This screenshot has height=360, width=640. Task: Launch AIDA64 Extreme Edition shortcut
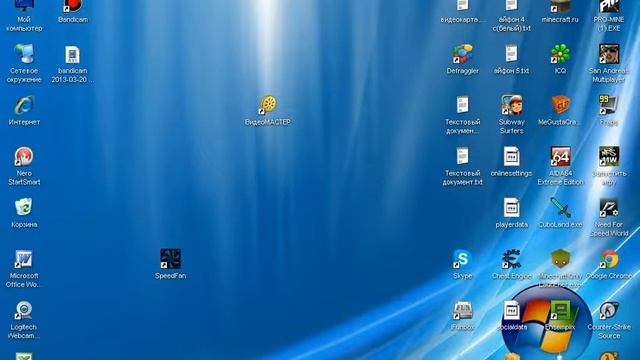point(560,156)
